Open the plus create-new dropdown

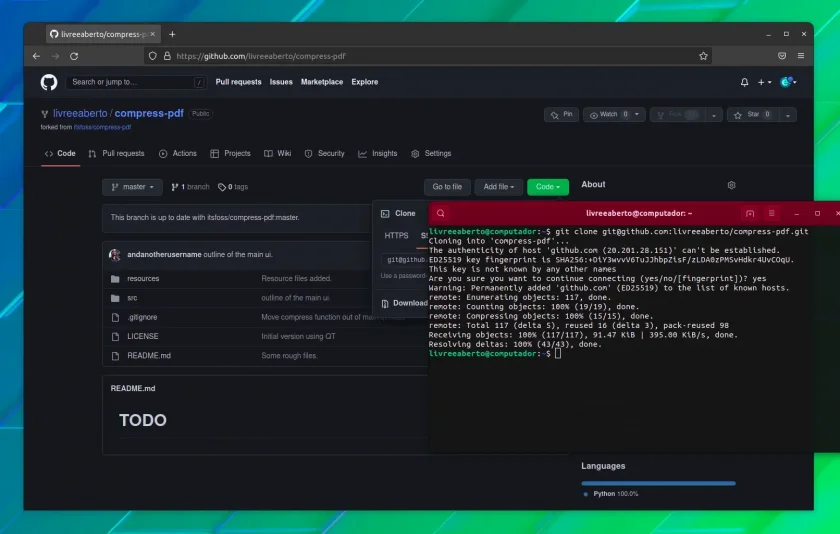tap(764, 82)
